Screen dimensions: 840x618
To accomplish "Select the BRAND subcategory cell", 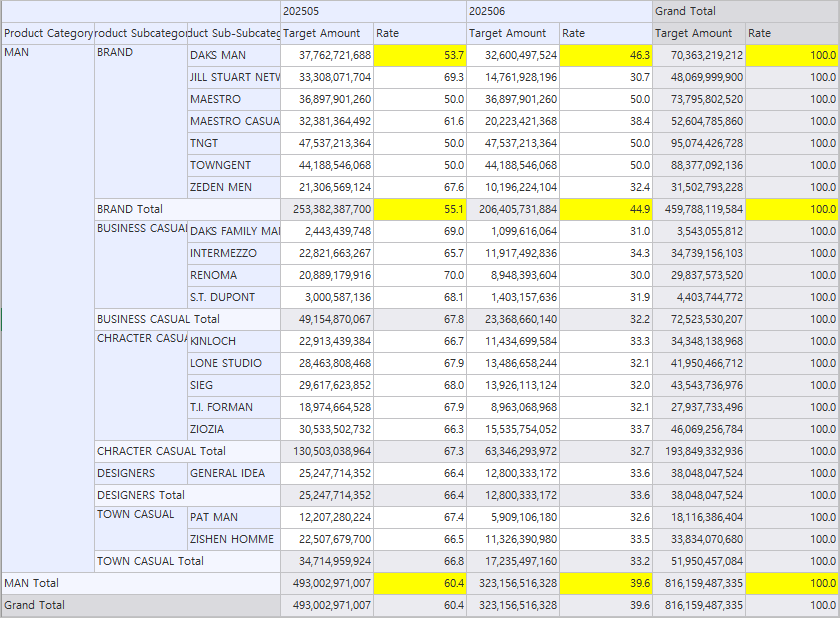I will pos(141,121).
